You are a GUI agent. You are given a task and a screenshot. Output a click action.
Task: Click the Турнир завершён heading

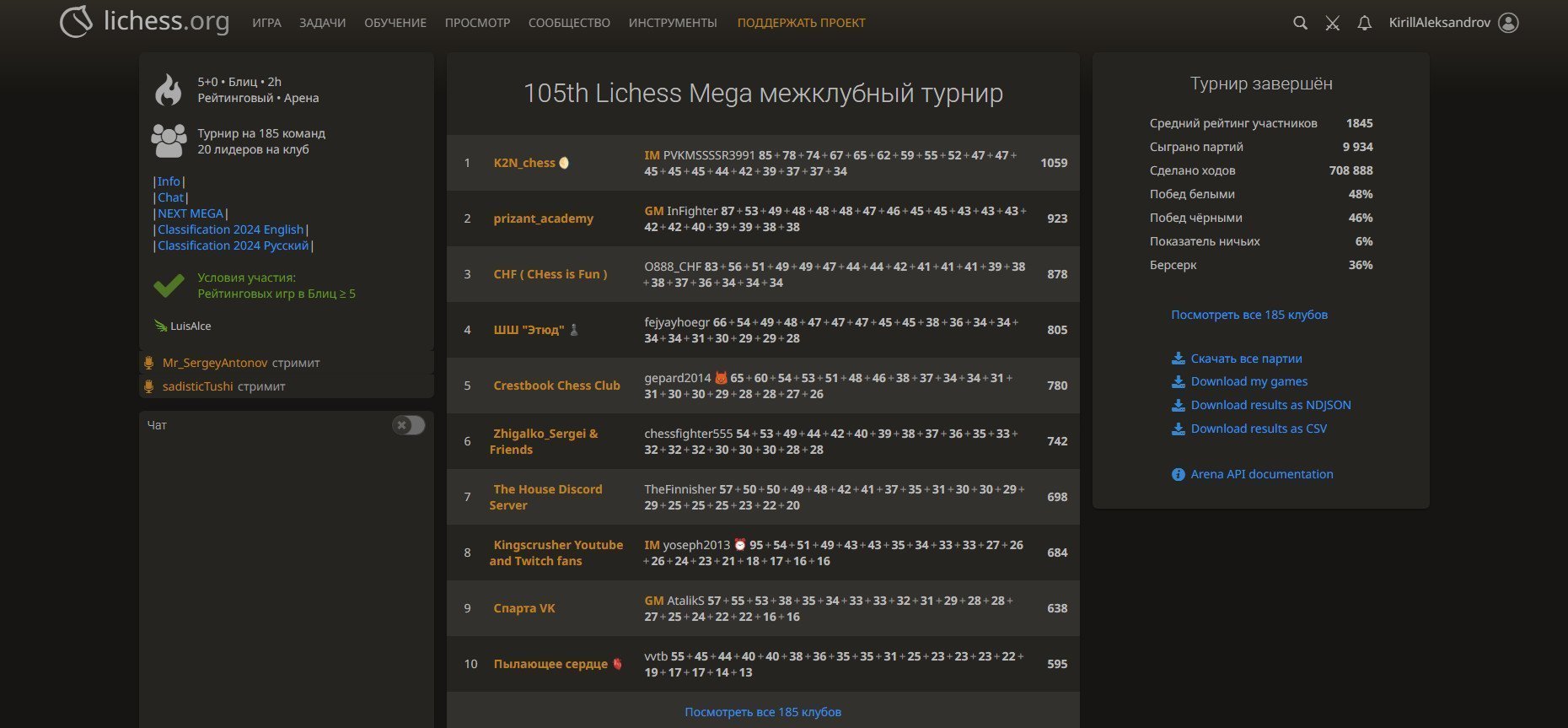(1261, 84)
